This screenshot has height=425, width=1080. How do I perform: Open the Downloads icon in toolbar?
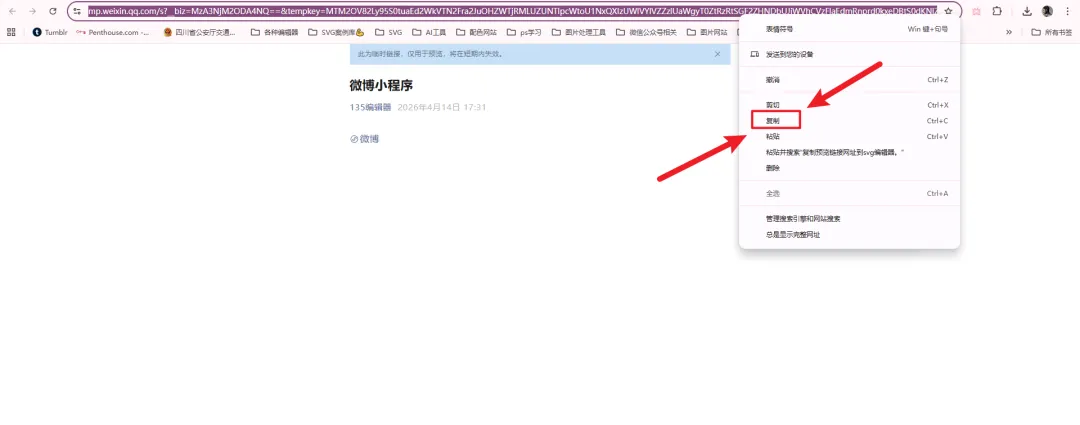(1027, 11)
